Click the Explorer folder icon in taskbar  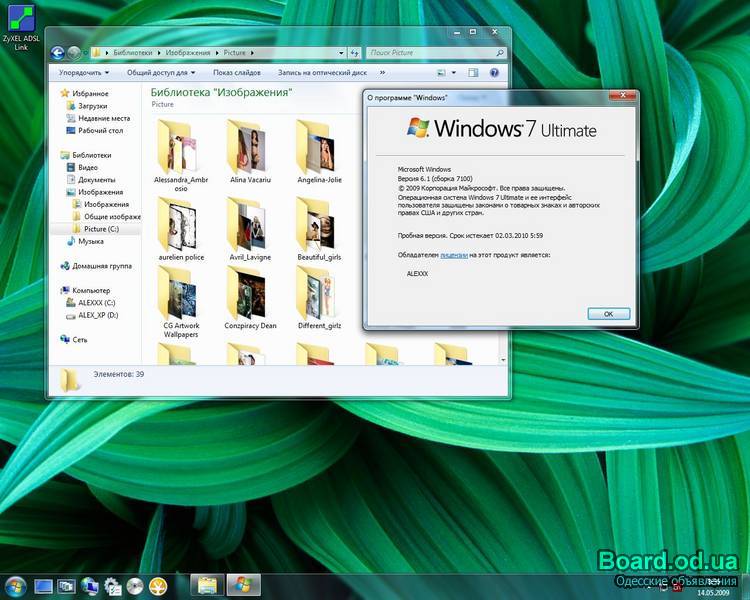pyautogui.click(x=207, y=585)
